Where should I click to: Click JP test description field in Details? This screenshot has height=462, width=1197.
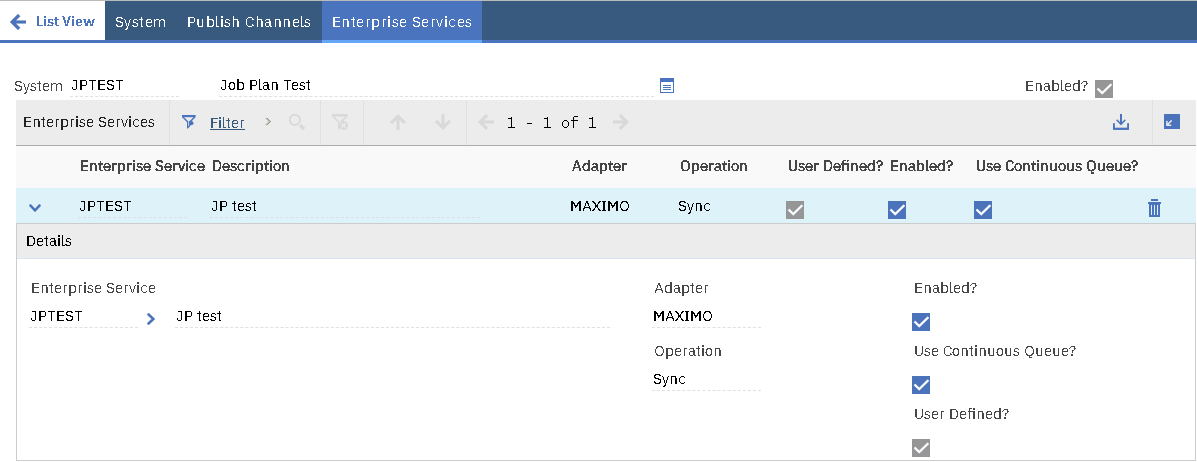click(392, 316)
